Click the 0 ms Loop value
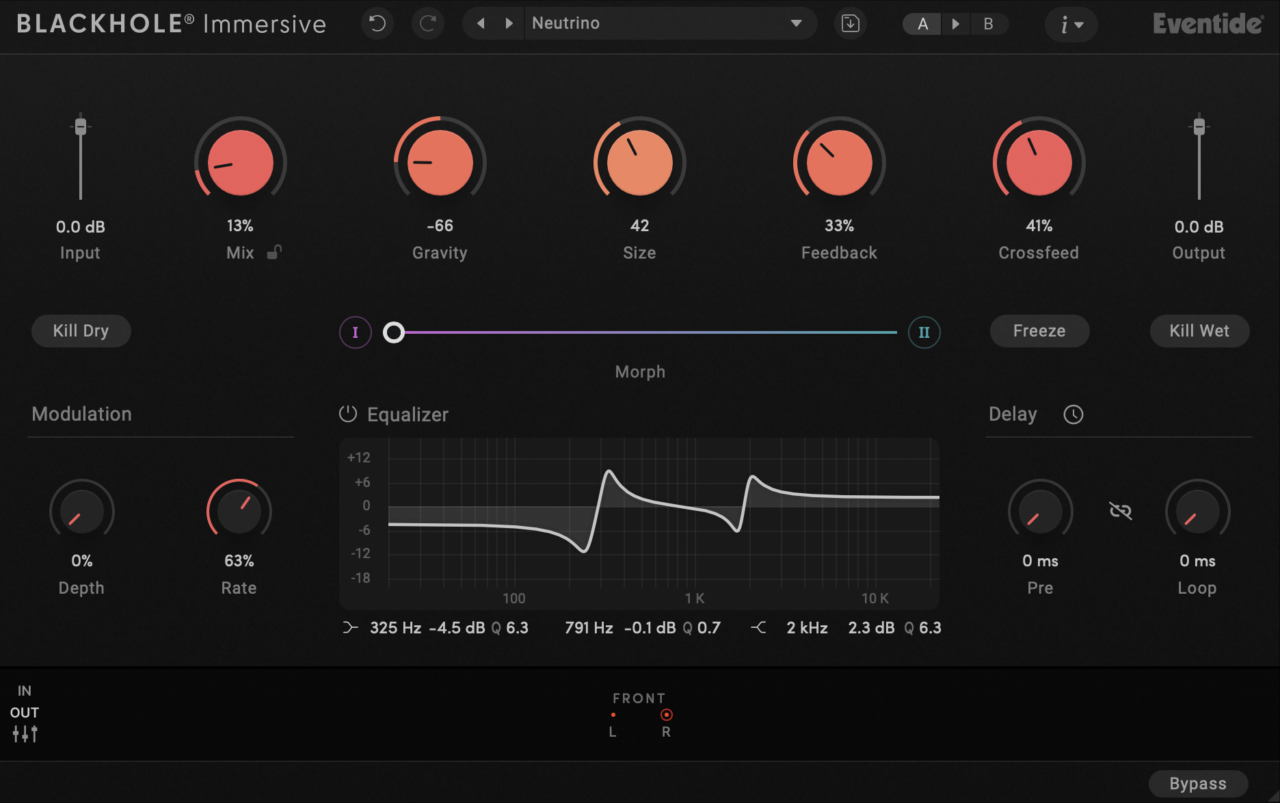The image size is (1280, 803). click(1197, 561)
